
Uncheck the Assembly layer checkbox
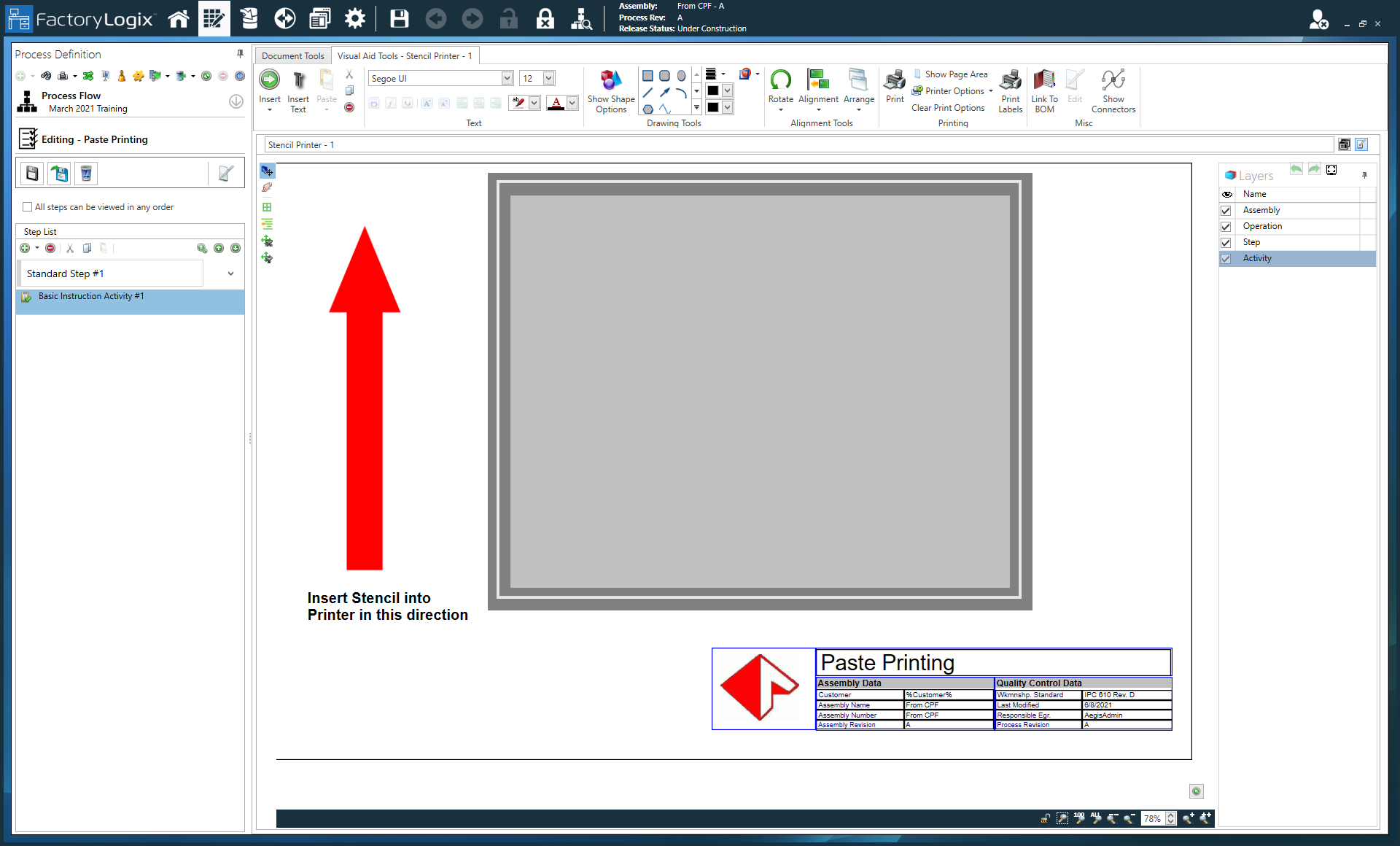coord(1226,211)
